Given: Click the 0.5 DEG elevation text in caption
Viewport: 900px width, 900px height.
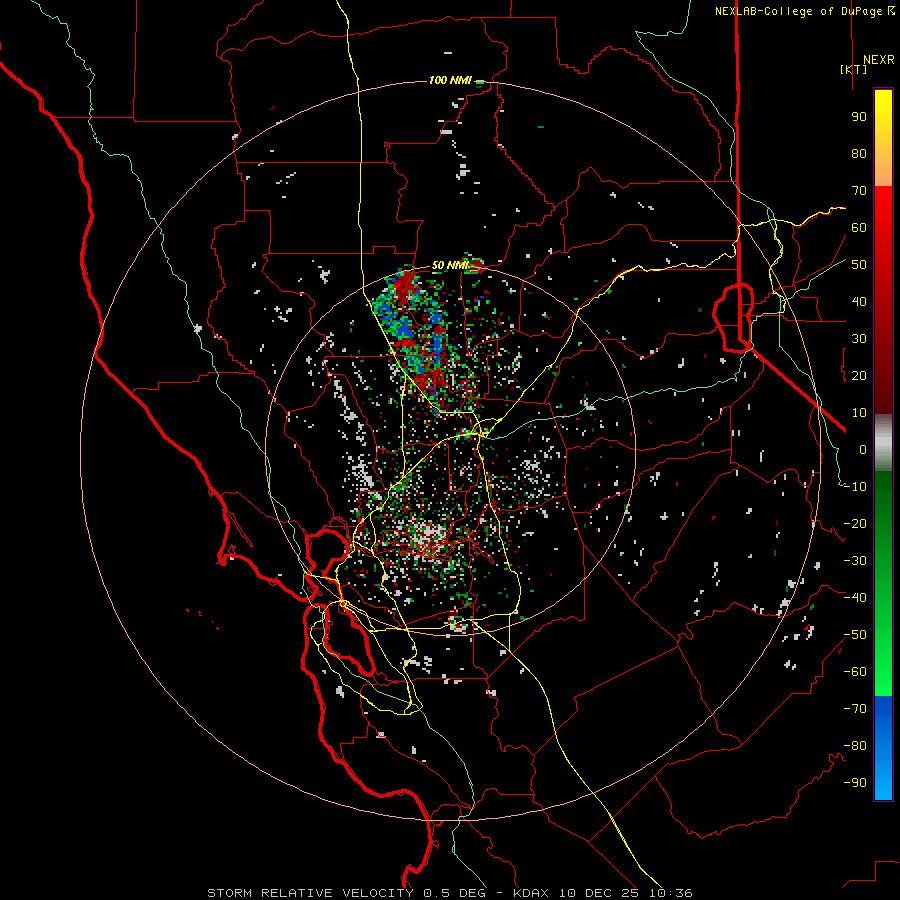Looking at the screenshot, I should point(455,893).
